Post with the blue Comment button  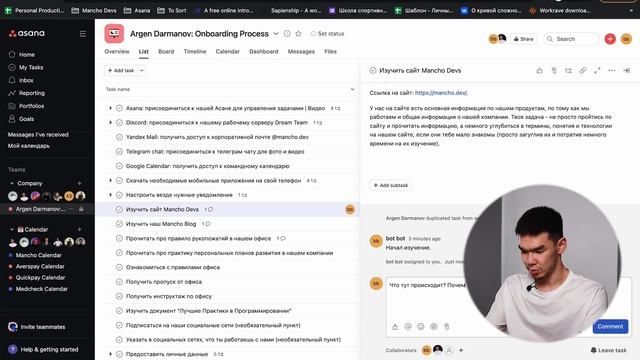610,326
